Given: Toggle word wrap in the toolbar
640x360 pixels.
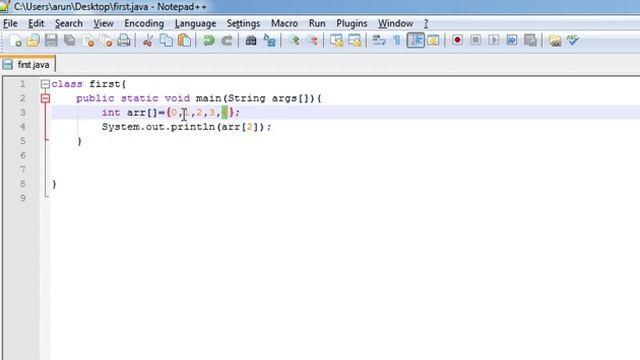Looking at the screenshot, I should pos(379,40).
